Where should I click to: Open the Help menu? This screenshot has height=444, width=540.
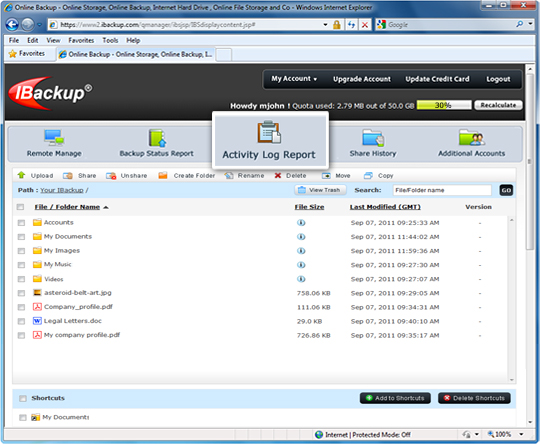(x=133, y=40)
